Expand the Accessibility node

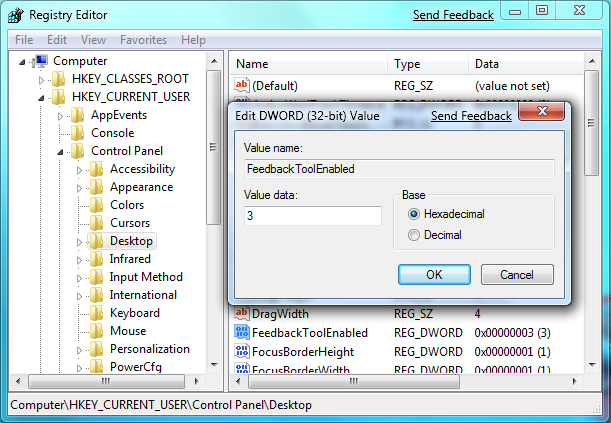pos(79,170)
